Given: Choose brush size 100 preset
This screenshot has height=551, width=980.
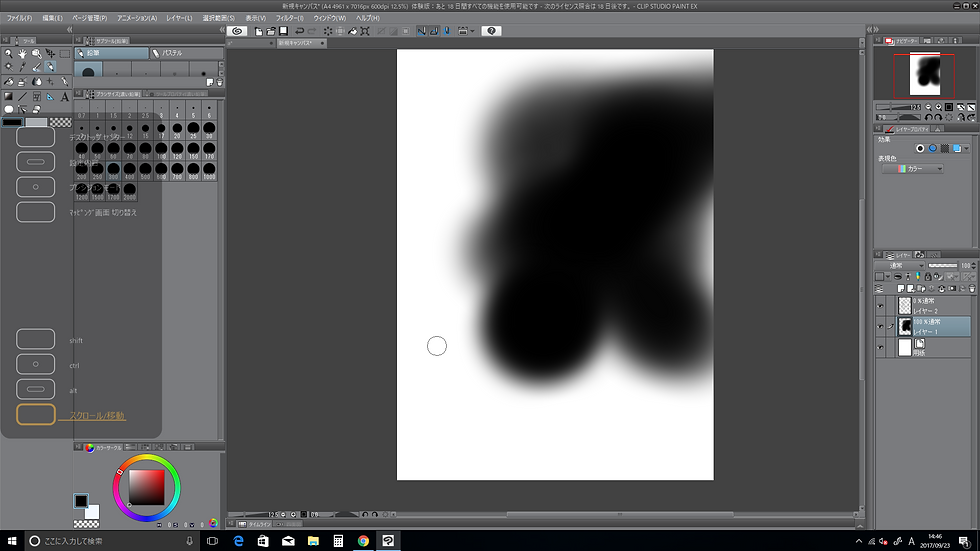Looking at the screenshot, I should click(161, 151).
